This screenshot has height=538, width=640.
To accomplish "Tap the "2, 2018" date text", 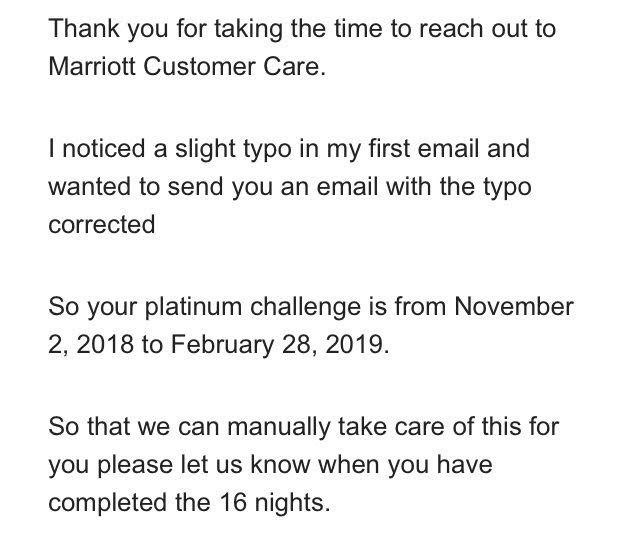I will [x=91, y=344].
